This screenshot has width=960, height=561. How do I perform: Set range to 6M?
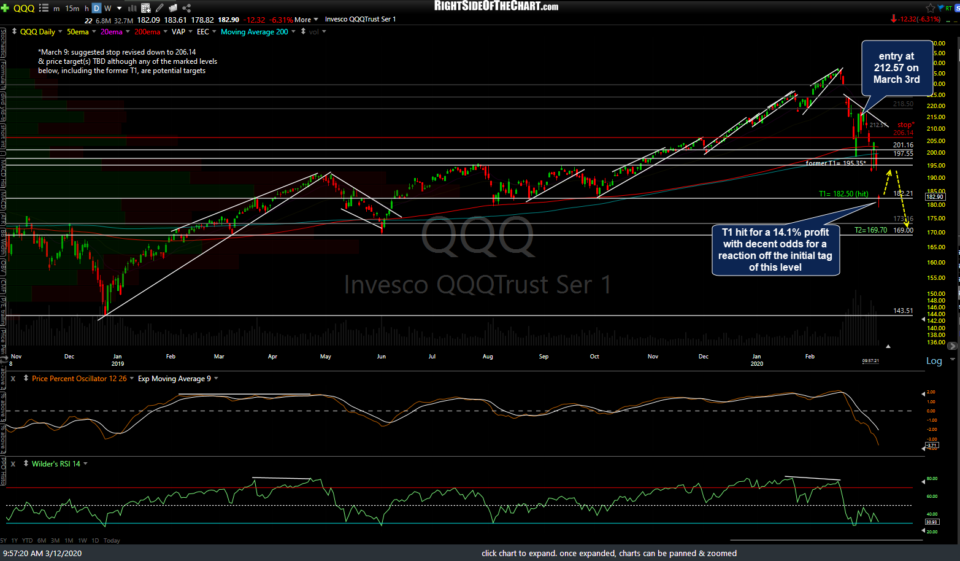click(x=42, y=541)
